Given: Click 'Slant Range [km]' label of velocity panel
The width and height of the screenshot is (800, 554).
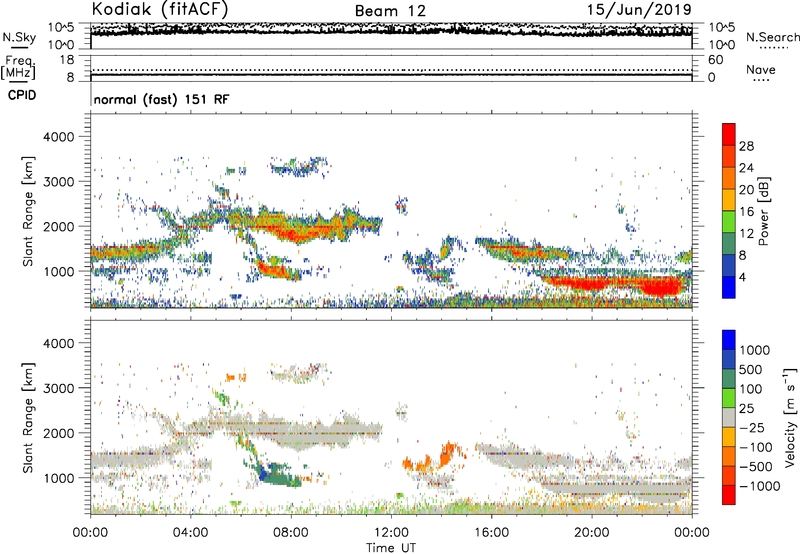Looking at the screenshot, I should coord(28,418).
